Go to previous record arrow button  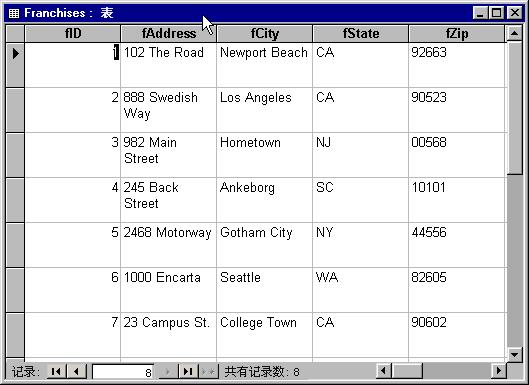point(77,372)
